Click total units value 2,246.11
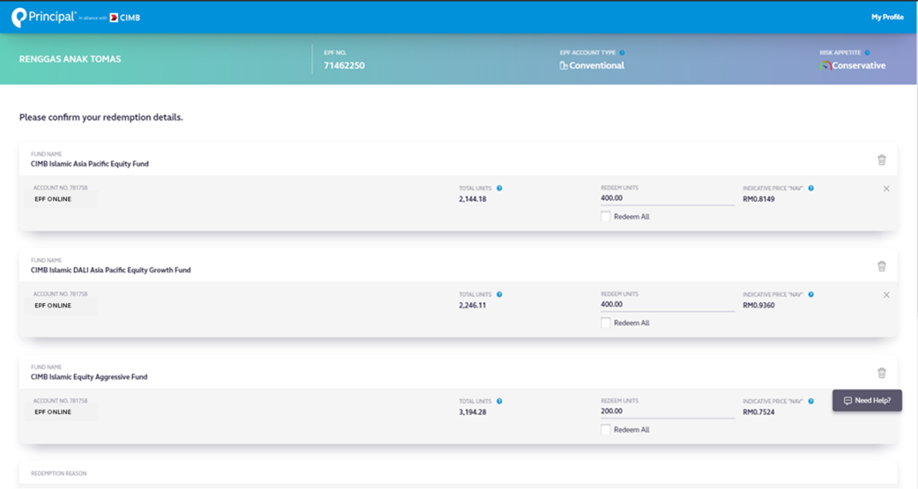 472,306
